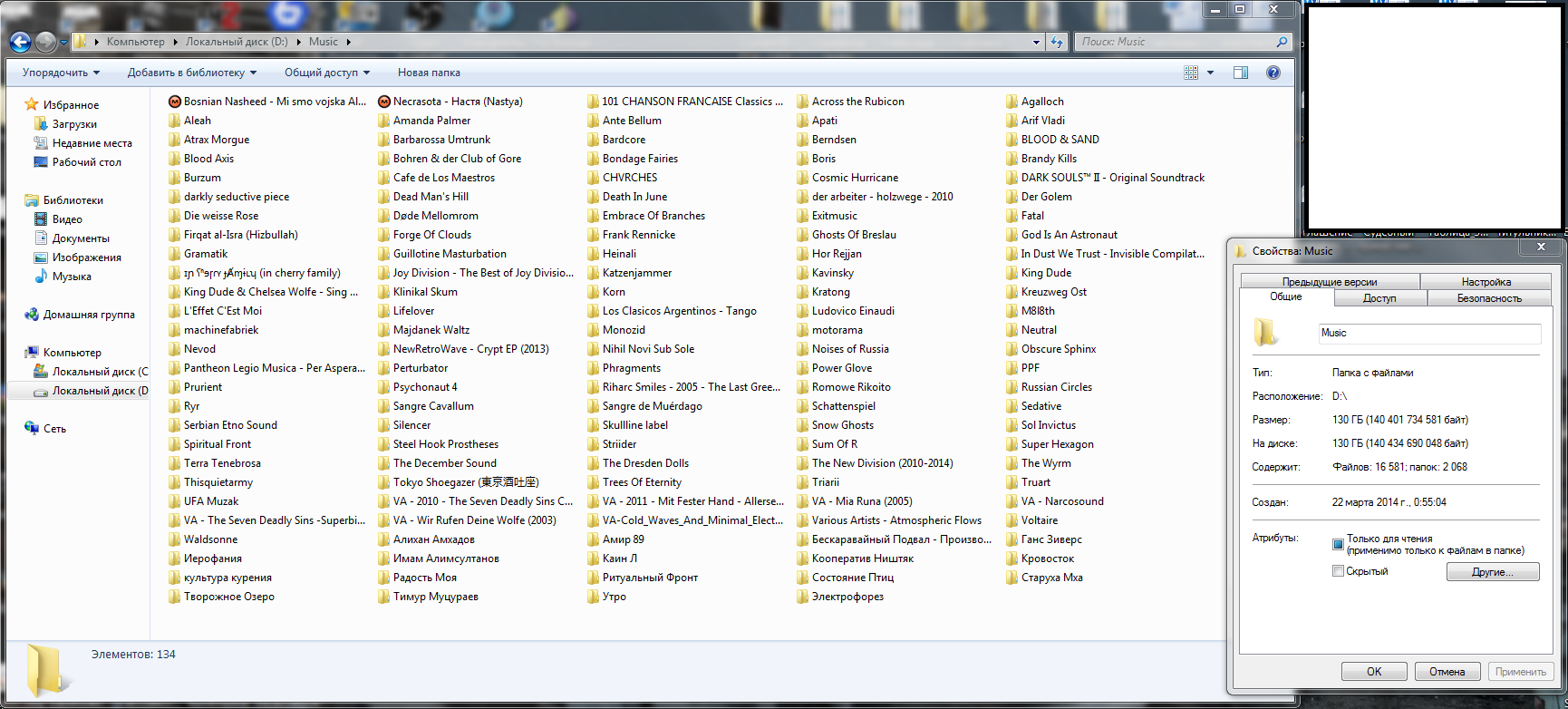Switch to Предыдущие версии tab
The height and width of the screenshot is (709, 1568).
click(1330, 282)
